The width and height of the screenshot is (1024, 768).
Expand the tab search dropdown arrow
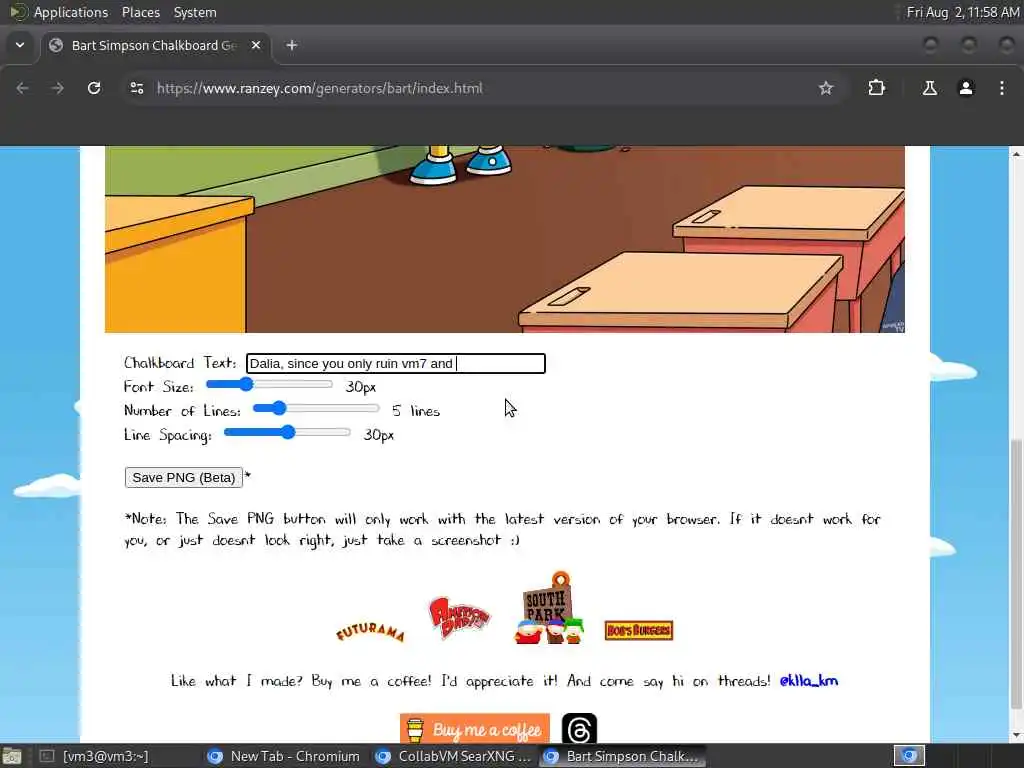(20, 45)
